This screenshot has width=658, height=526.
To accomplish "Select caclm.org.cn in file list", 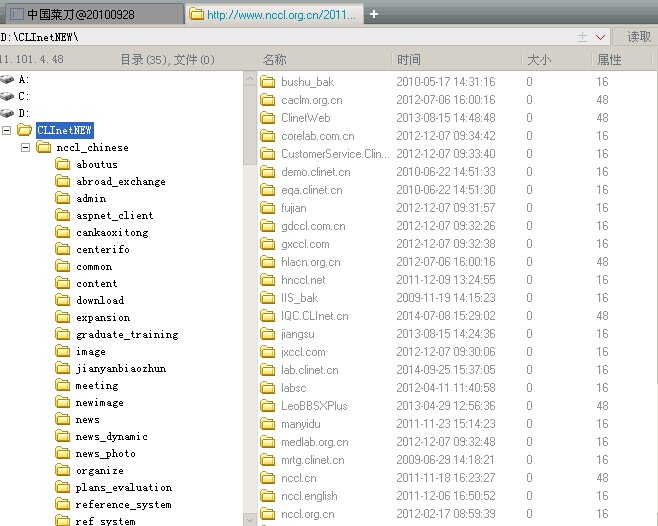I will (312, 99).
